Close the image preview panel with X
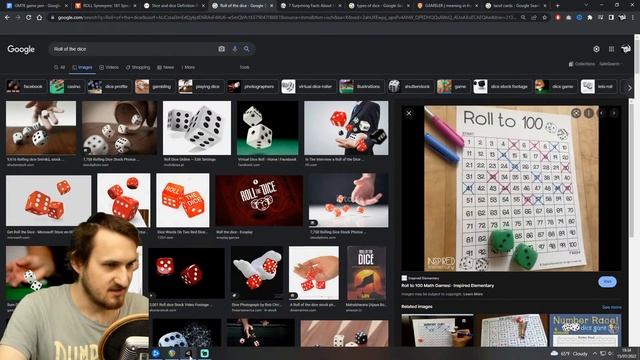Image resolution: width=640 pixels, height=360 pixels. pos(409,113)
